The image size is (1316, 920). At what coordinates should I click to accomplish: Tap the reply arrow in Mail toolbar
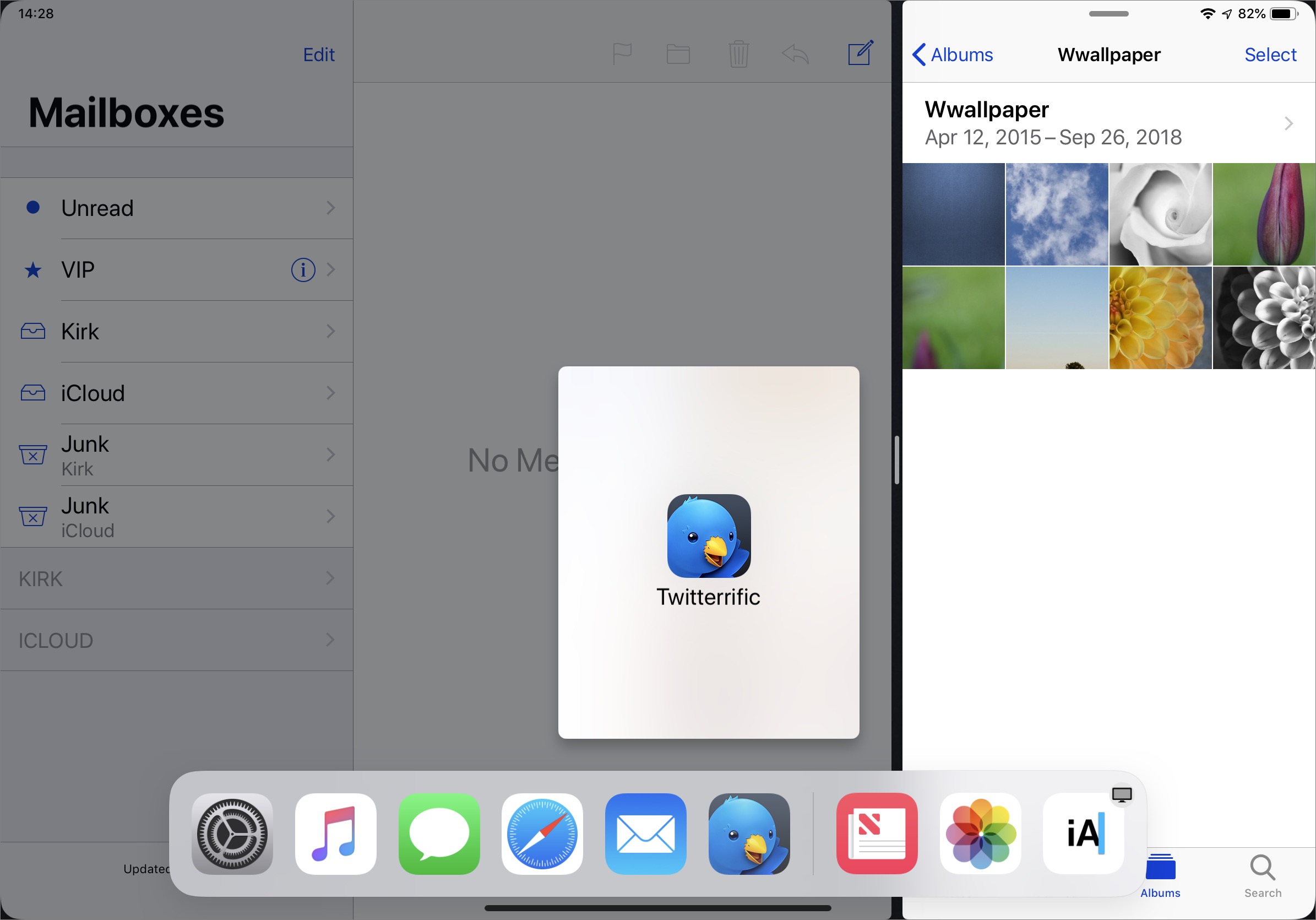(796, 54)
